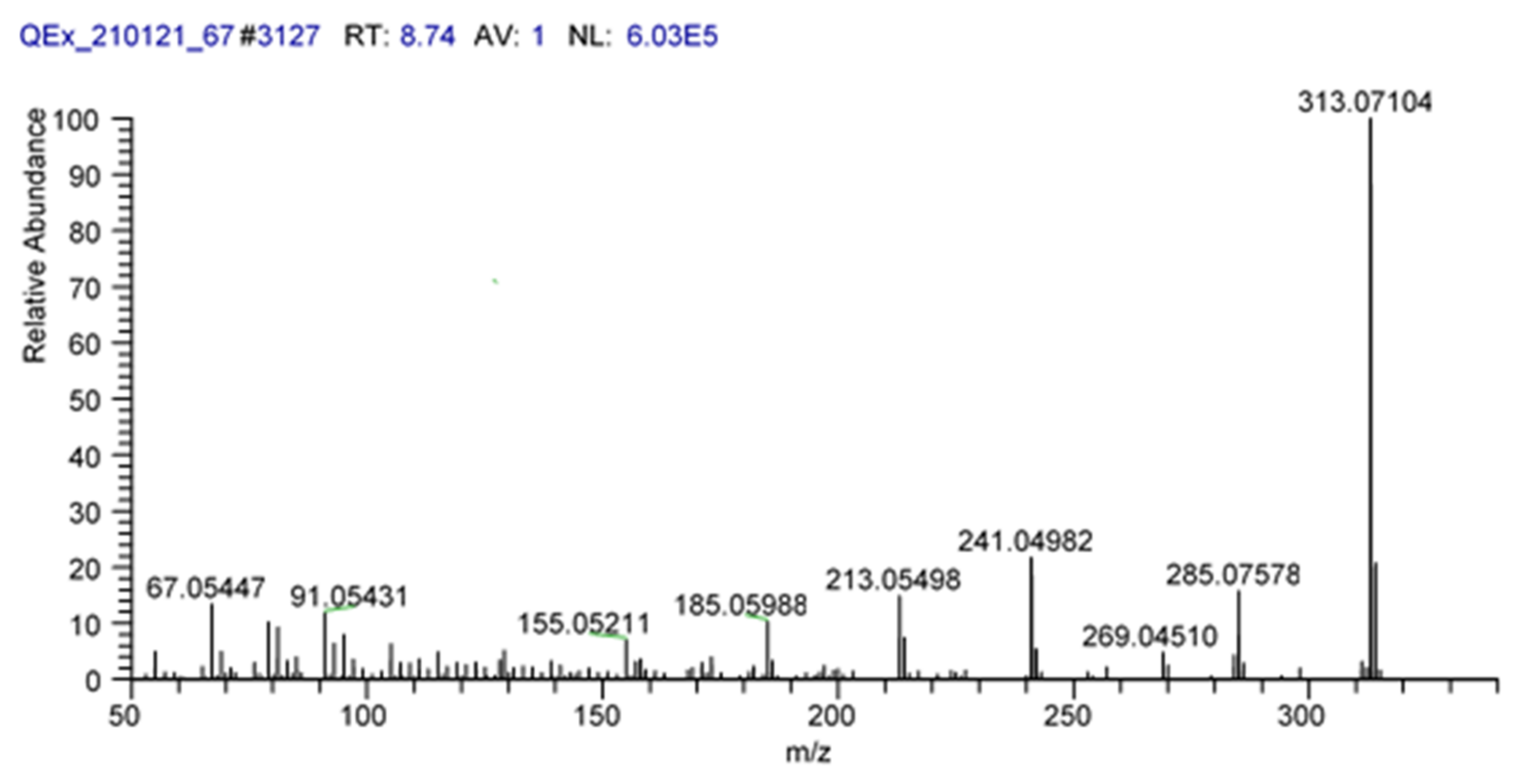The image size is (1519, 784).
Task: Click the peak label 269.04510
Action: click(1149, 637)
